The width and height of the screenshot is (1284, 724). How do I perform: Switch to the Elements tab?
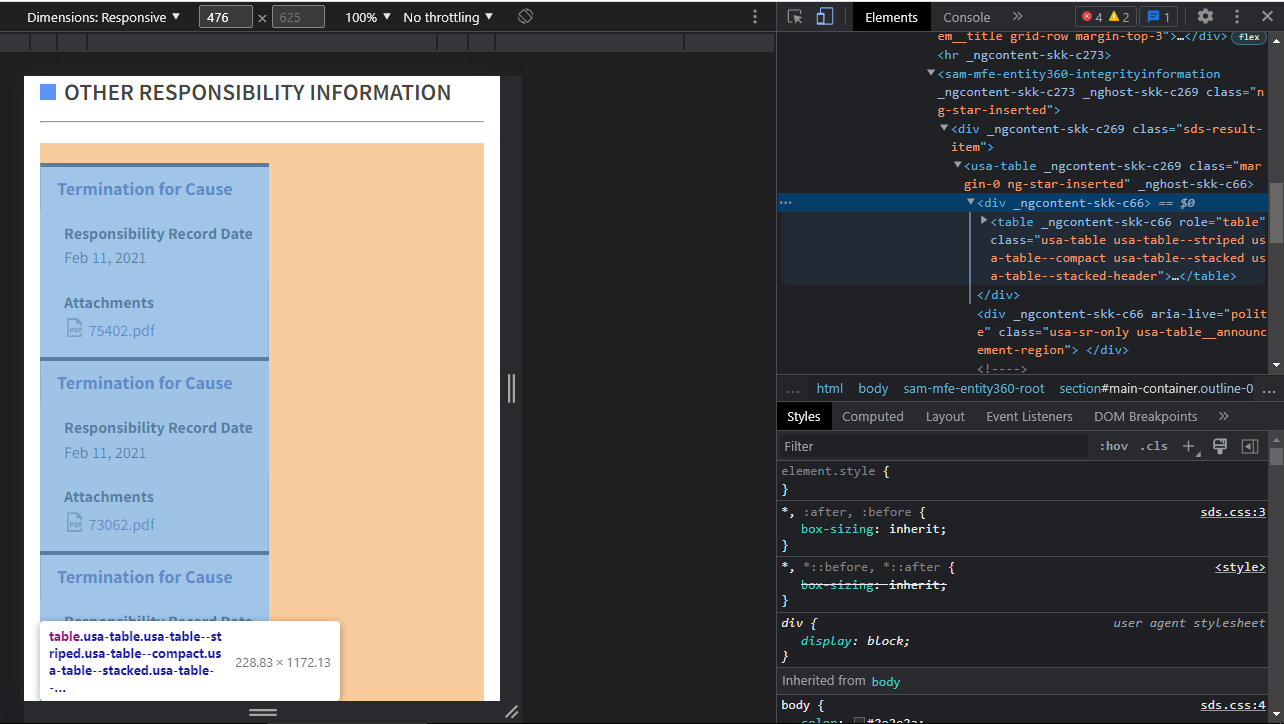891,17
